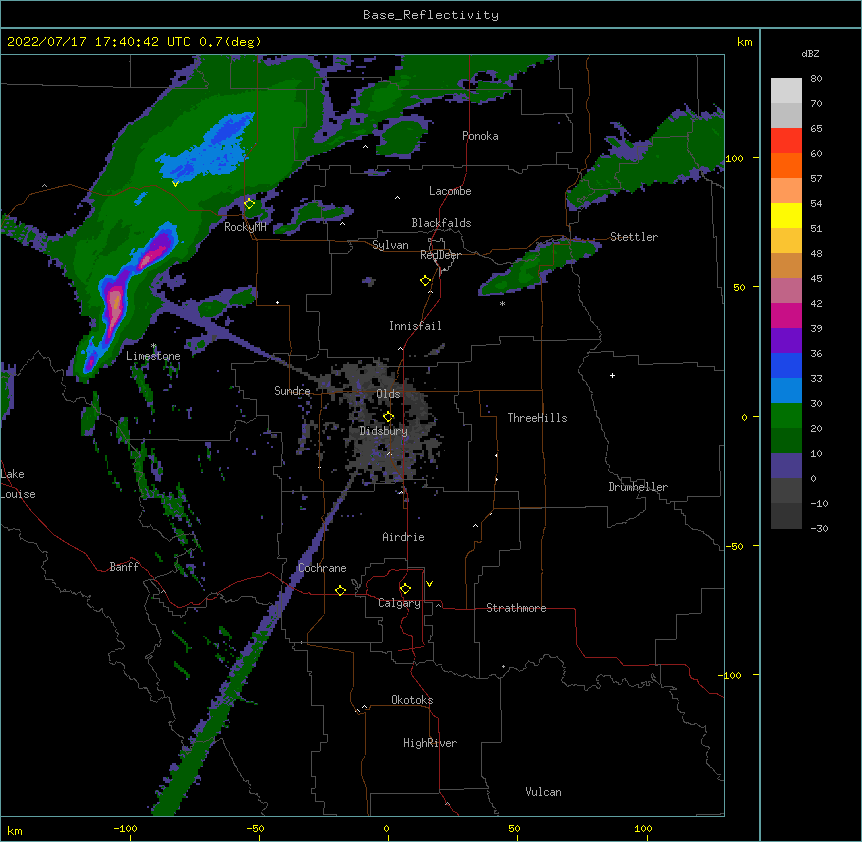Click the Cochrane city label
The width and height of the screenshot is (862, 842).
click(x=322, y=568)
